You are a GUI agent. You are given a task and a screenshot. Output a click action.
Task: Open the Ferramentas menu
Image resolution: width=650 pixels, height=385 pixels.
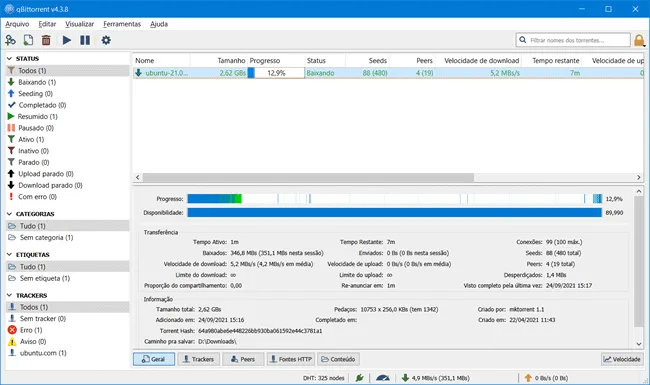point(122,24)
